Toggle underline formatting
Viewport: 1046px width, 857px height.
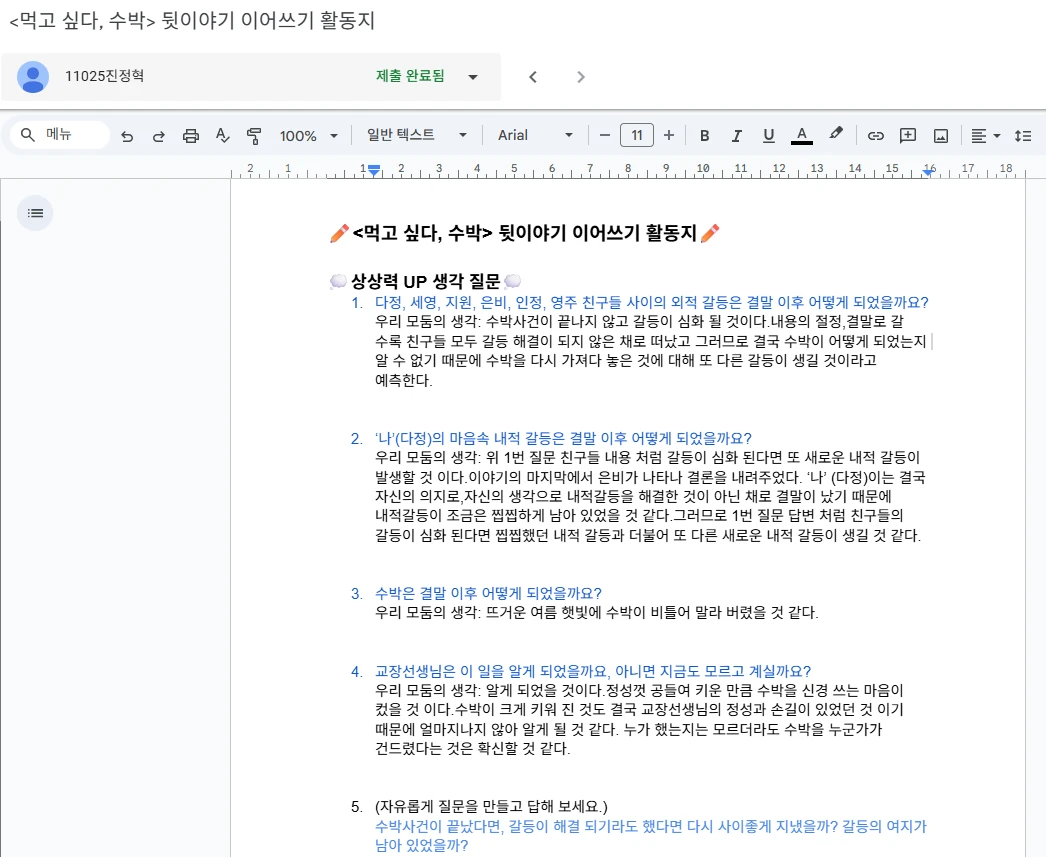769,135
